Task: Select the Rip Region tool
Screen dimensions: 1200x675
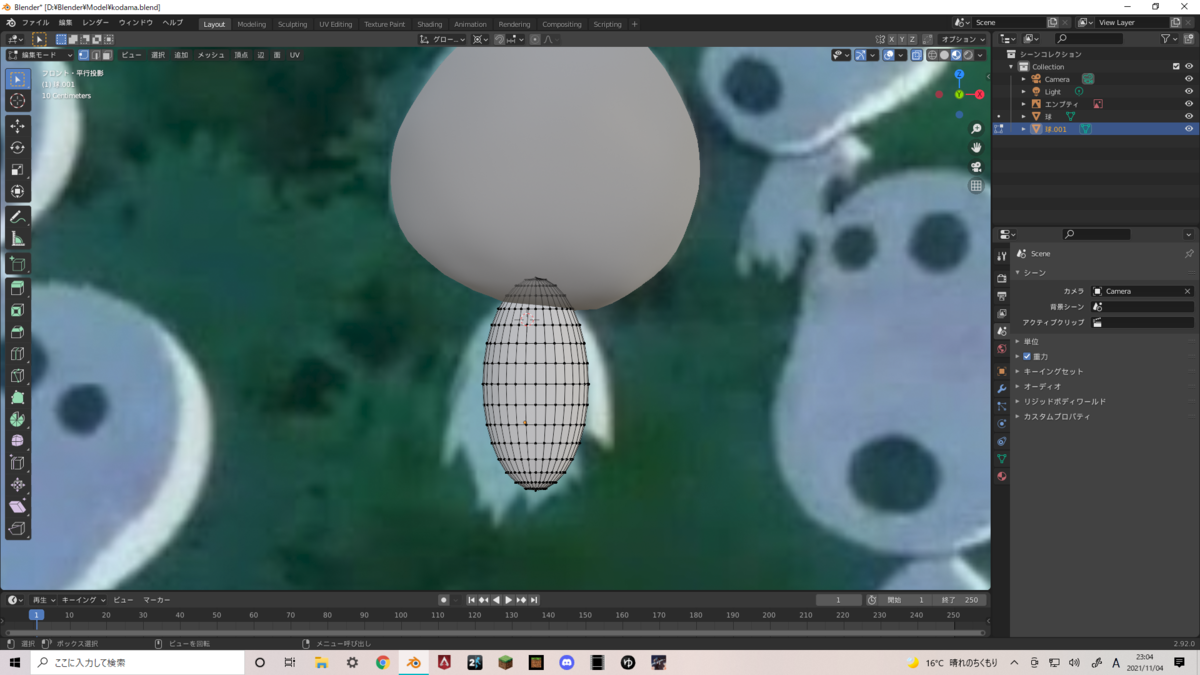Action: pyautogui.click(x=18, y=528)
